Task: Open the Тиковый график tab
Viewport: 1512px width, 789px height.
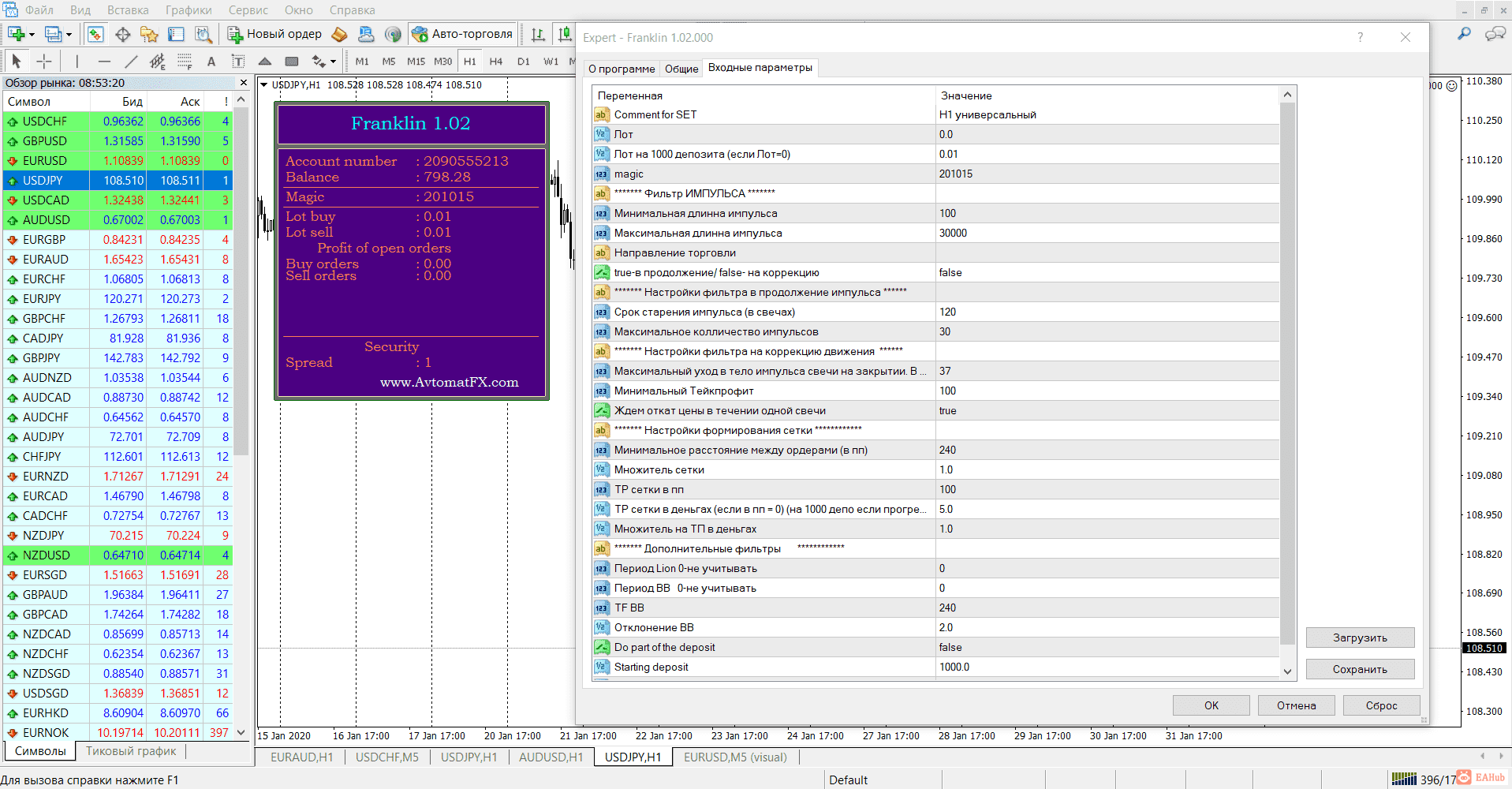Action: 131,751
